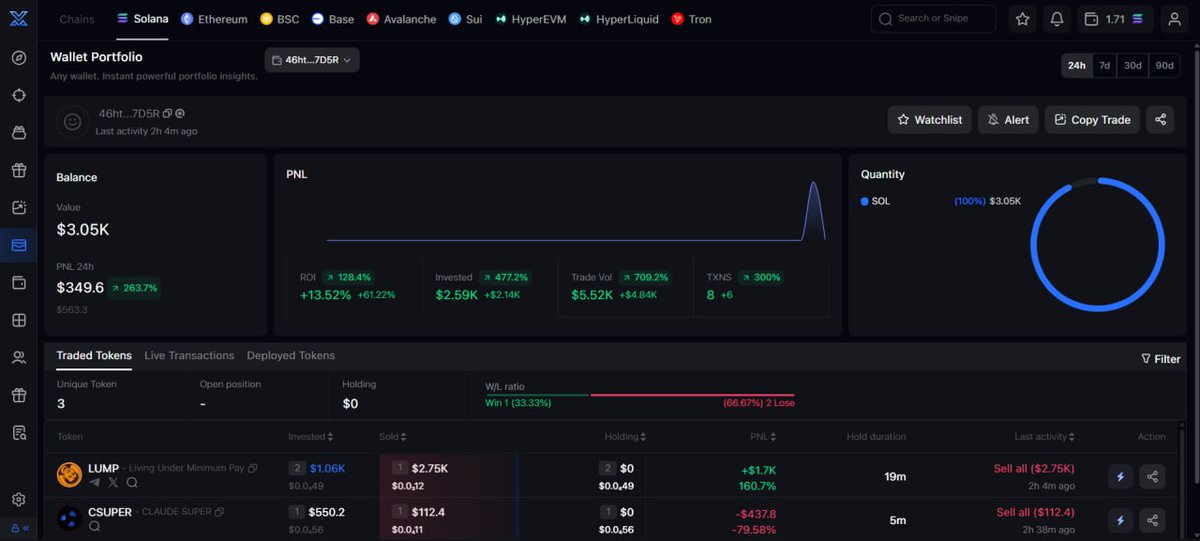Screen dimensions: 1200x541
Task: Expand the sidebar with the bottom toggle
Action: pos(19,528)
